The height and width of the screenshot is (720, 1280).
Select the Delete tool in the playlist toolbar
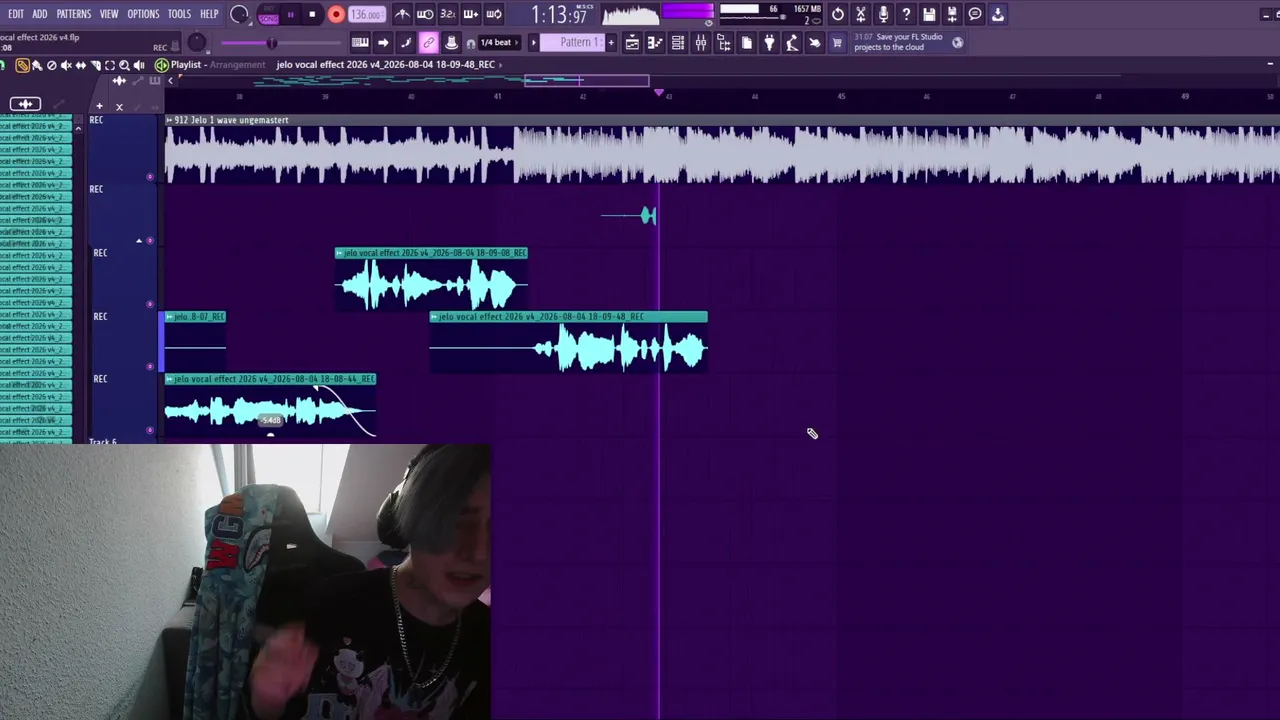click(51, 65)
